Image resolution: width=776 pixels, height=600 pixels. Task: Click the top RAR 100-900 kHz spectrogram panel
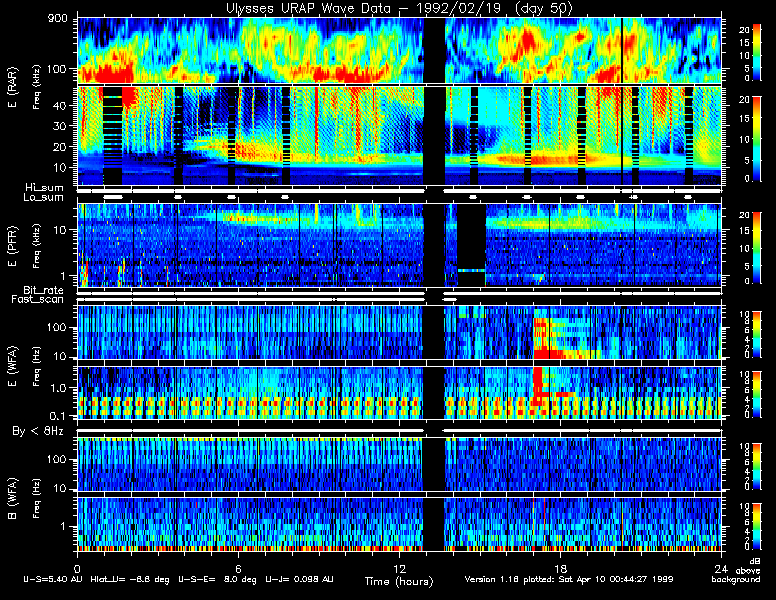coord(399,50)
